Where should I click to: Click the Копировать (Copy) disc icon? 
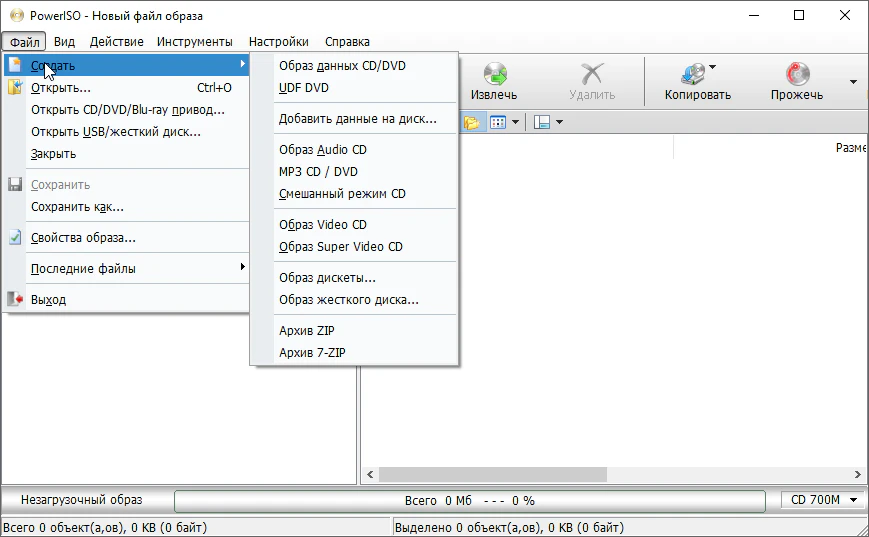pos(692,74)
